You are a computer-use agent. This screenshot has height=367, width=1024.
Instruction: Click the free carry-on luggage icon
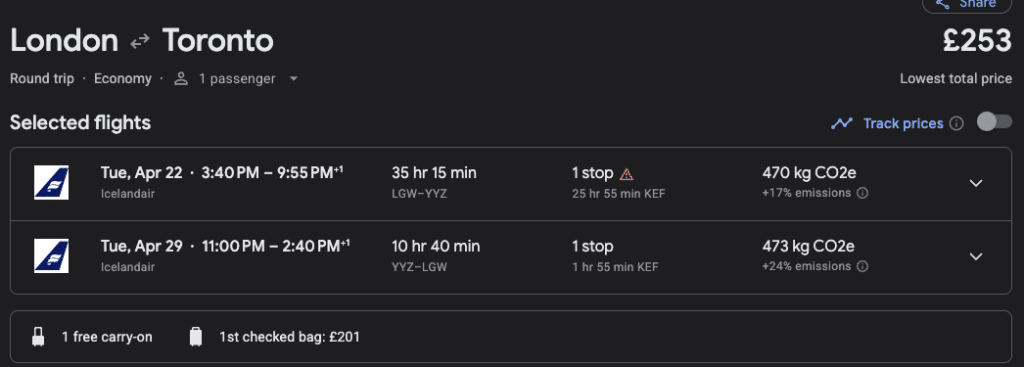[39, 337]
